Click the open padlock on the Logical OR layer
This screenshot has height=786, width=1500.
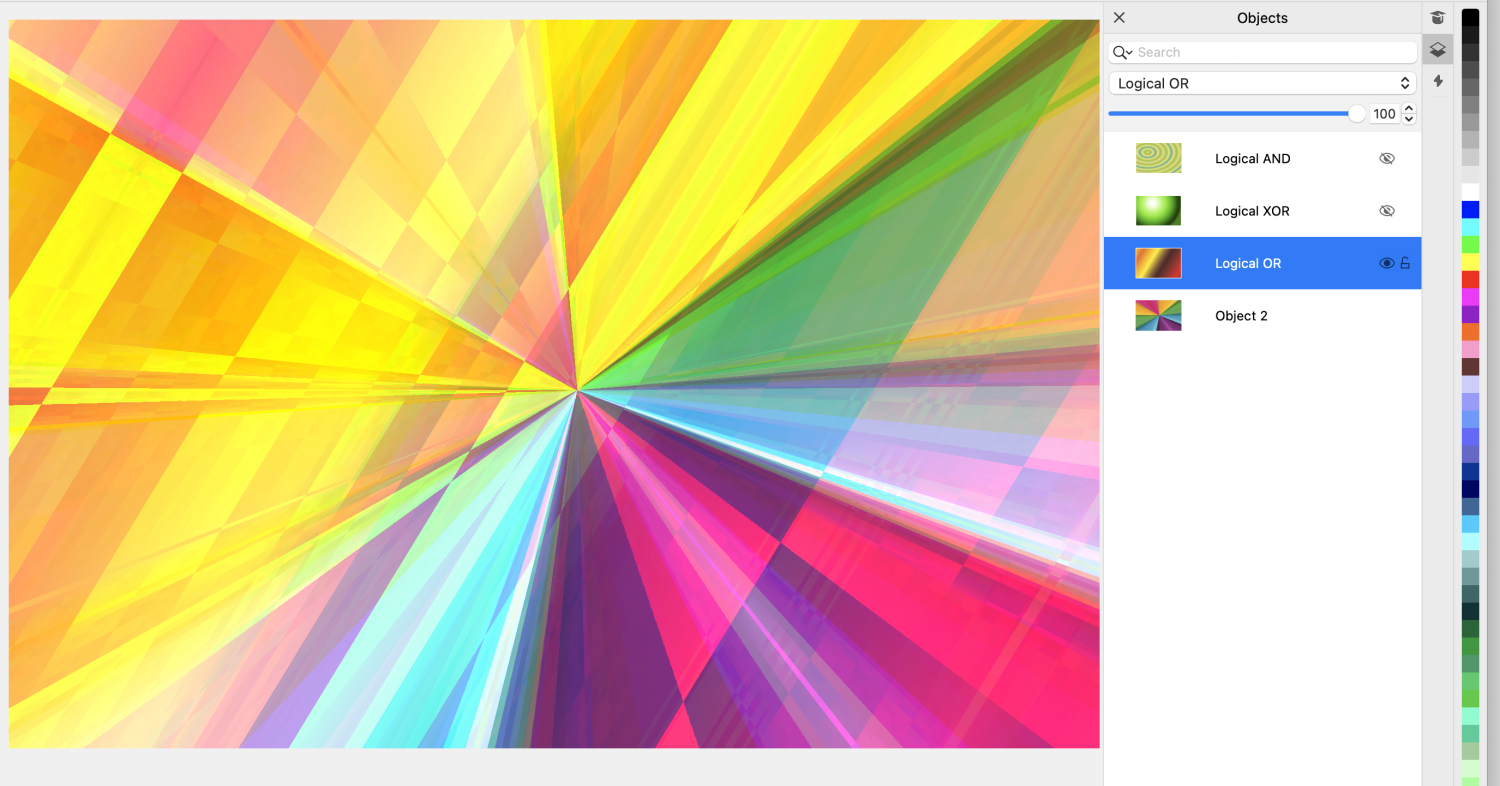point(1406,263)
